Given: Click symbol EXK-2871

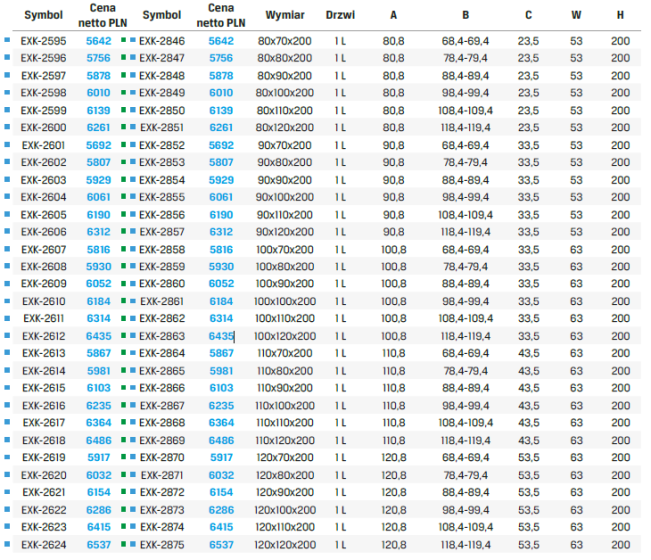Looking at the screenshot, I should [162, 477].
